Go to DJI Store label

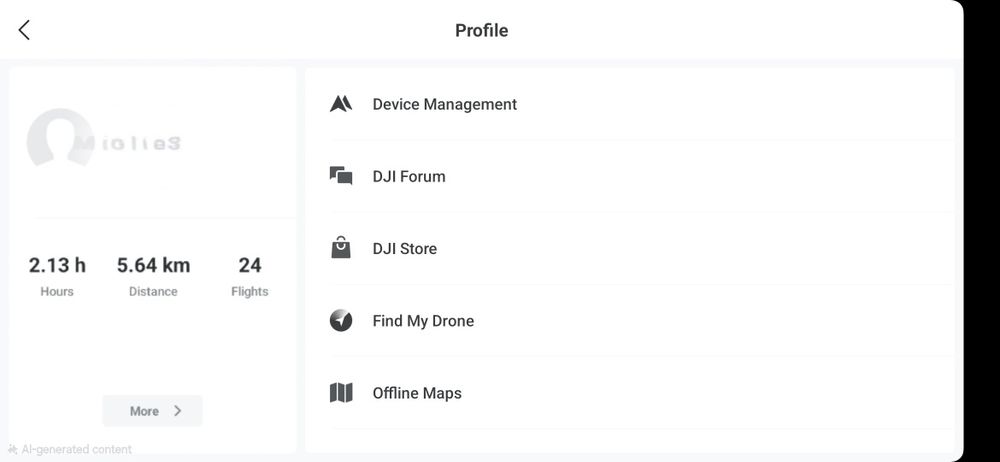[405, 248]
